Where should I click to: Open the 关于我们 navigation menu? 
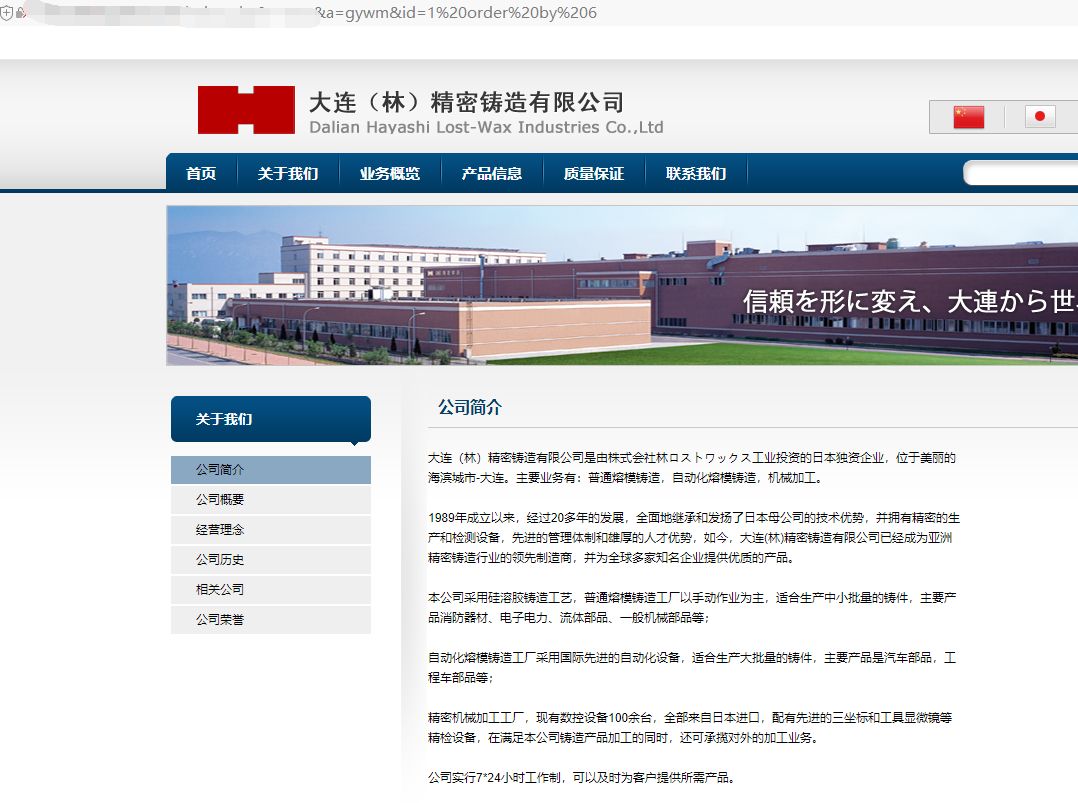click(x=288, y=173)
